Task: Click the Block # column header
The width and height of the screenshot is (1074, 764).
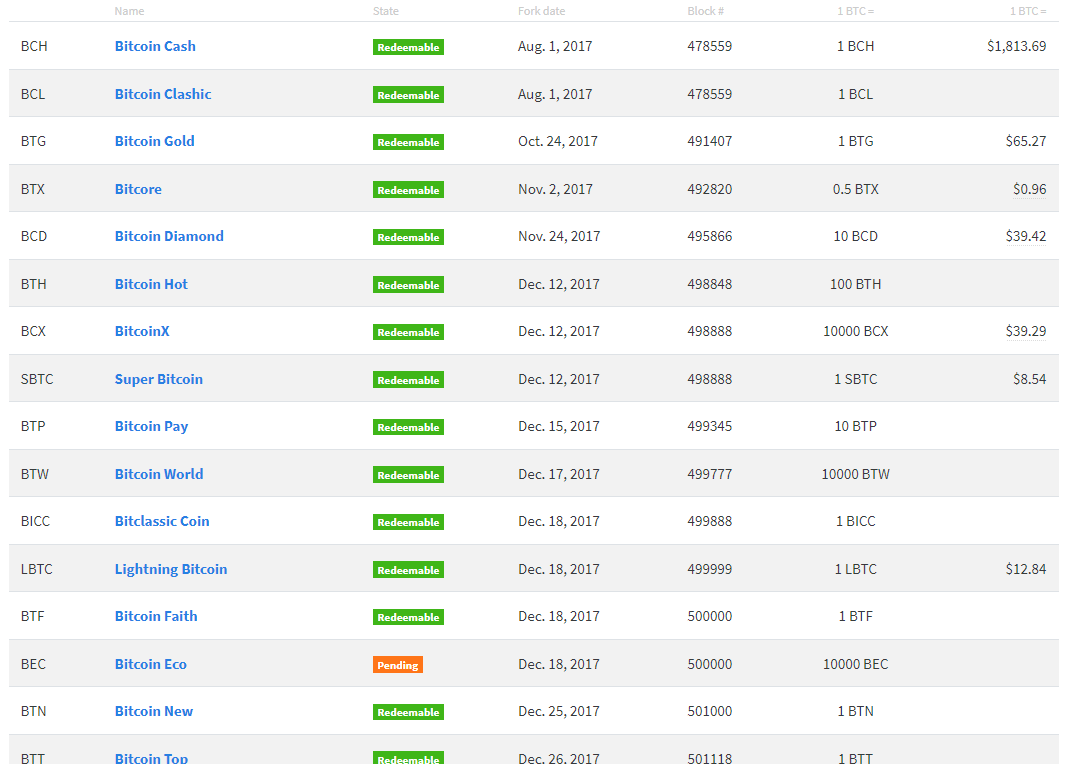Action: pos(705,11)
